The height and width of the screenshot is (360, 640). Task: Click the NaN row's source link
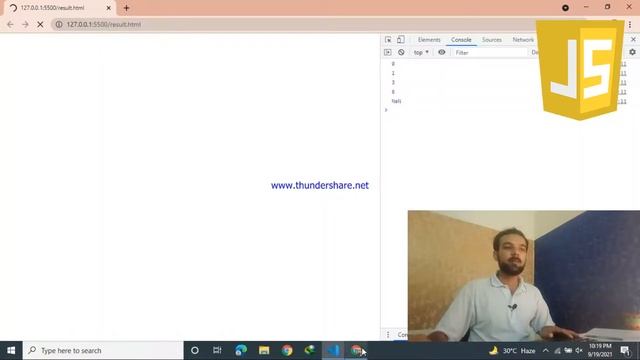[x=623, y=101]
